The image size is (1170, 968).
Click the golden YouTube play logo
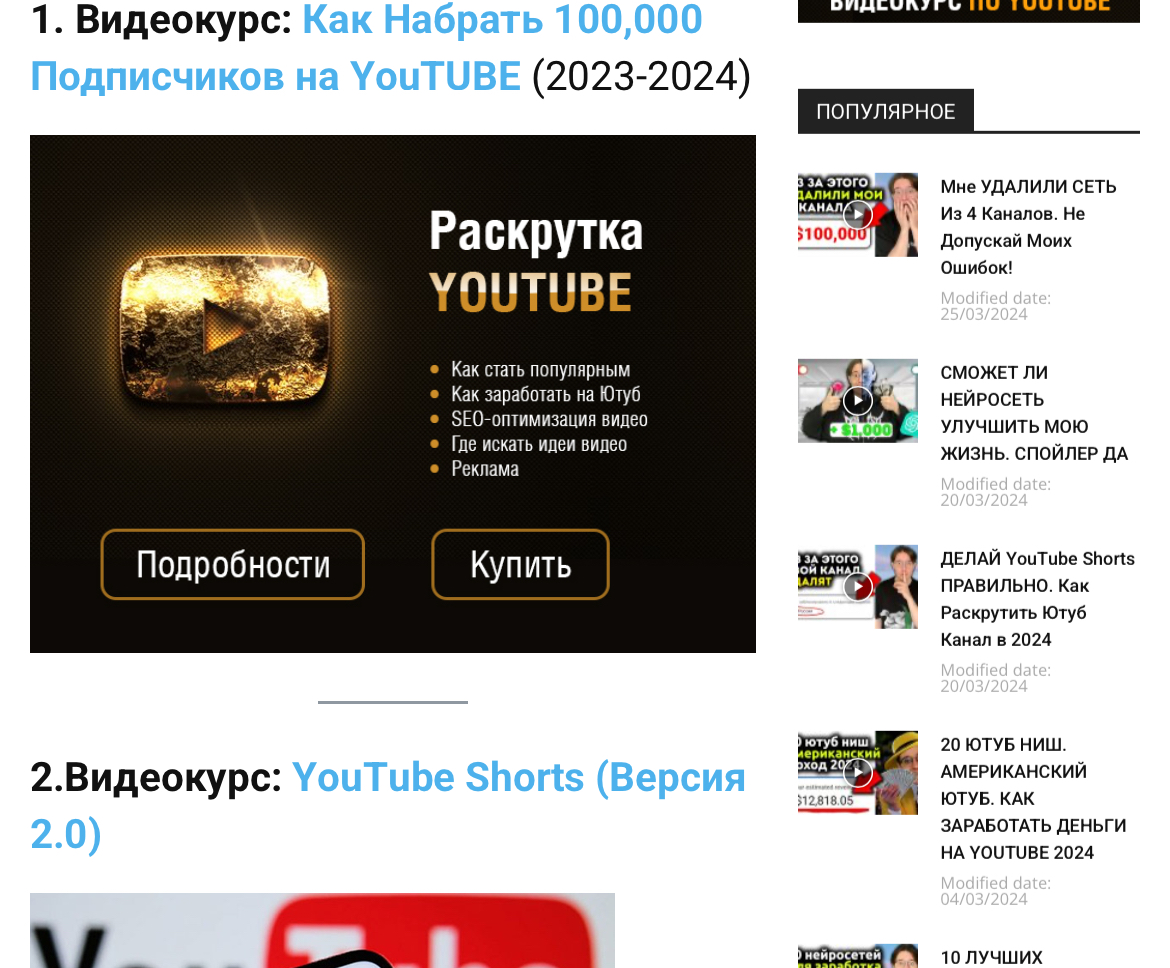coord(225,328)
